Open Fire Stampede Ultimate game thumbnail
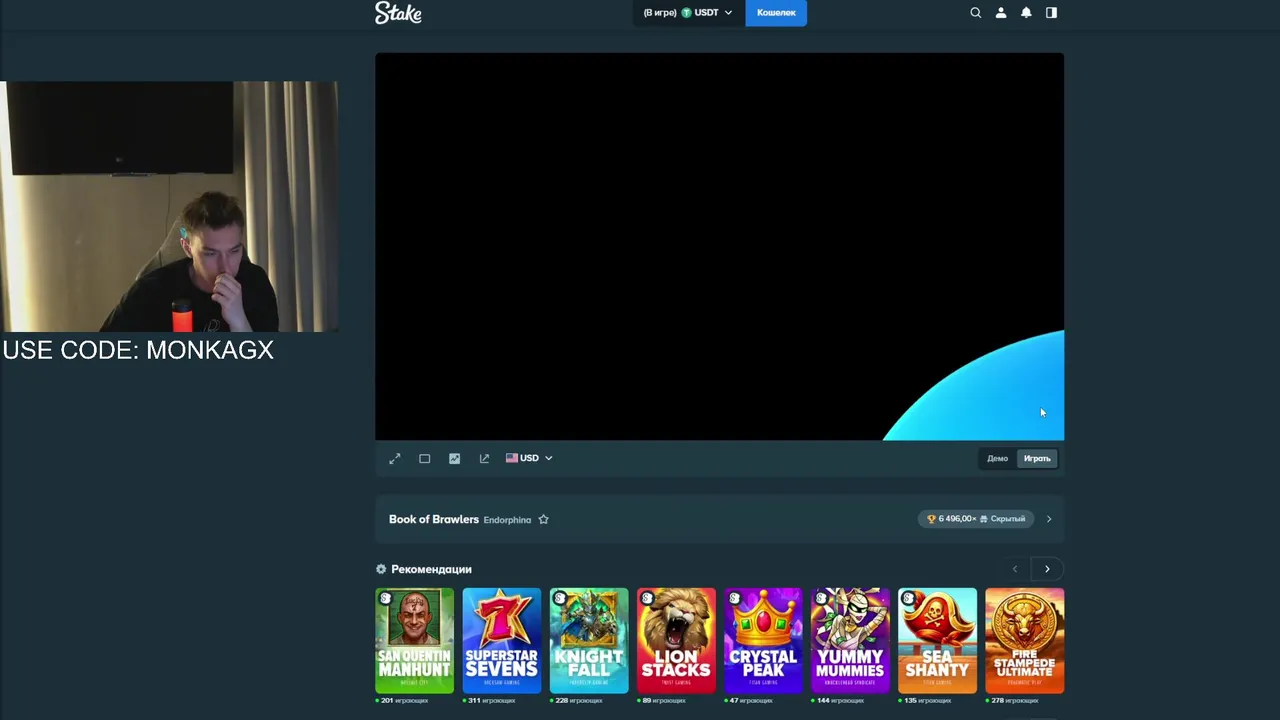1280x720 pixels. click(1024, 641)
